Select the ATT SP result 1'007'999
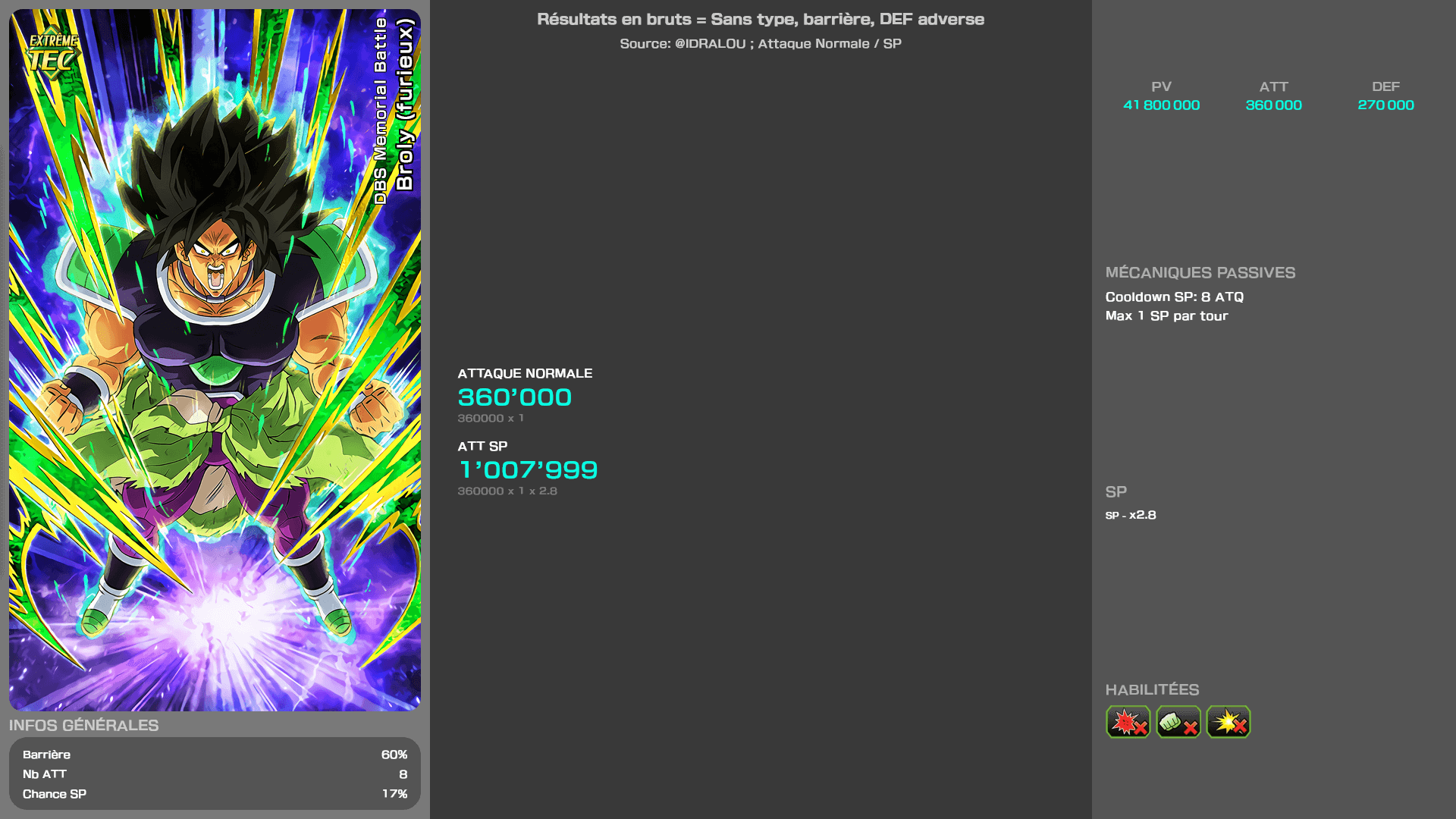This screenshot has height=819, width=1456. (528, 470)
